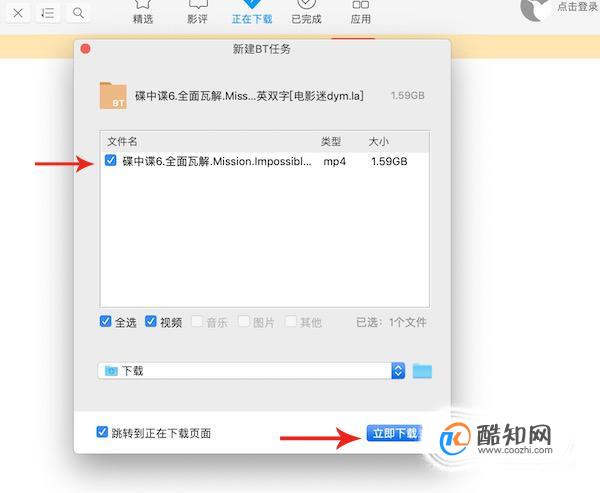Open the 精选 tab
The image size is (600, 493).
tap(143, 12)
